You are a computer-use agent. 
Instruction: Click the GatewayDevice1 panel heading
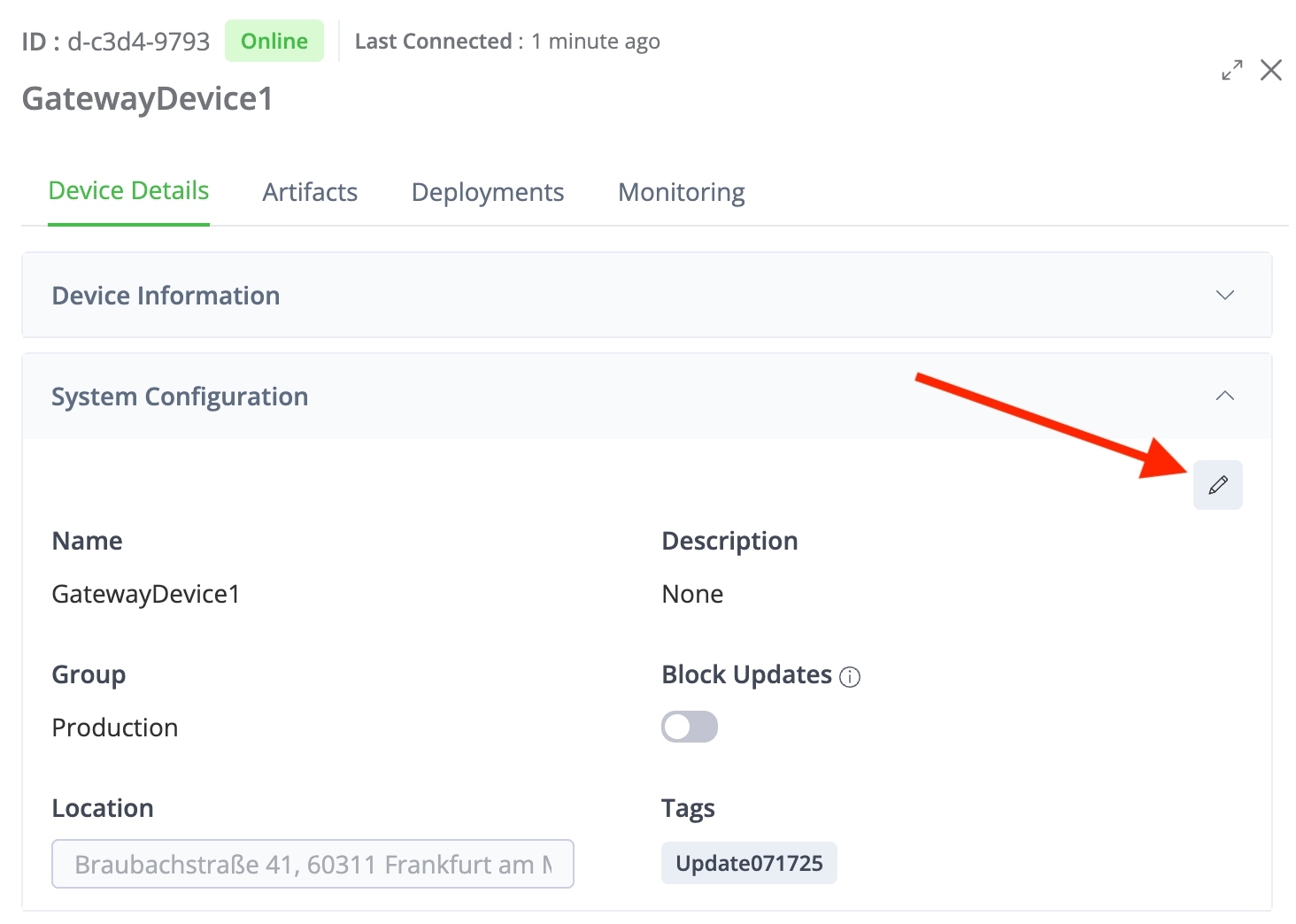pyautogui.click(x=147, y=98)
